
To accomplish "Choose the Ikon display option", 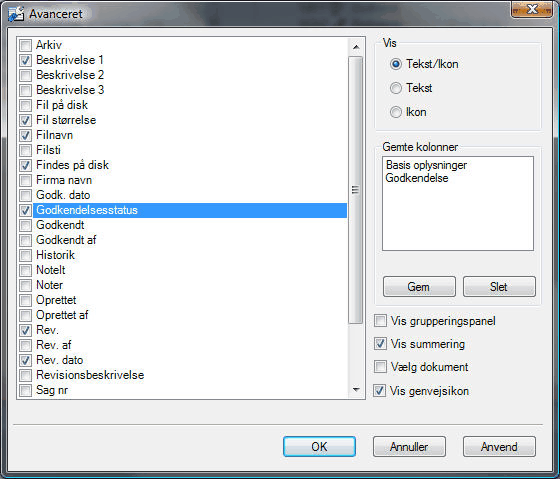I will pos(395,112).
